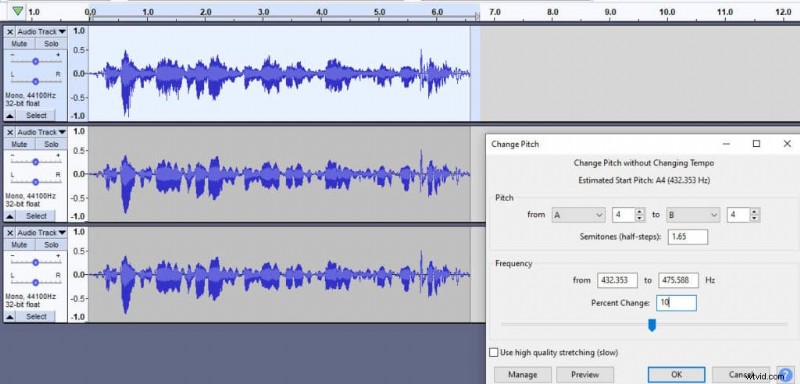
Task: Minimize the Change Pitch dialog
Action: coord(726,144)
